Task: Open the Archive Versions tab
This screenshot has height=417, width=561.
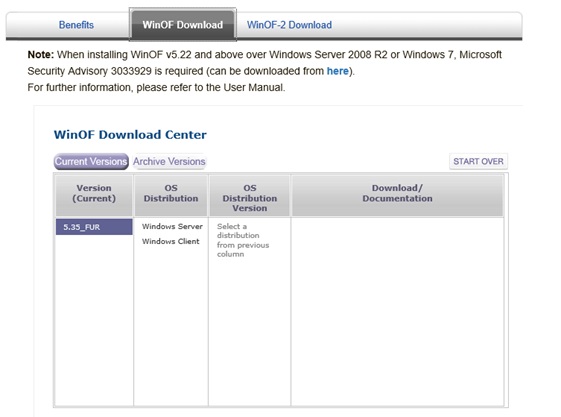Action: 169,162
